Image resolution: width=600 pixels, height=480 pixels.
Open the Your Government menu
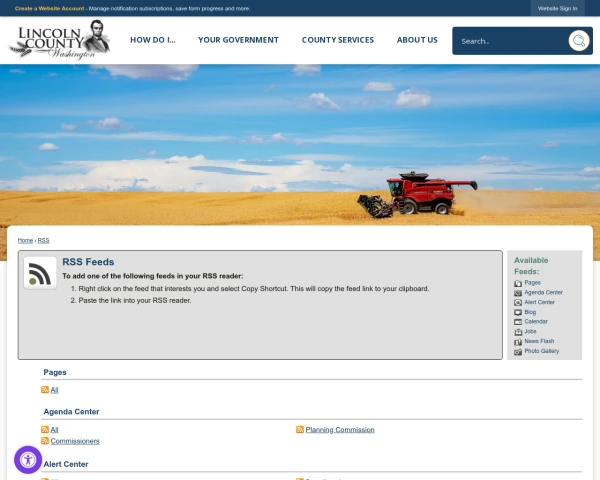[x=238, y=40]
